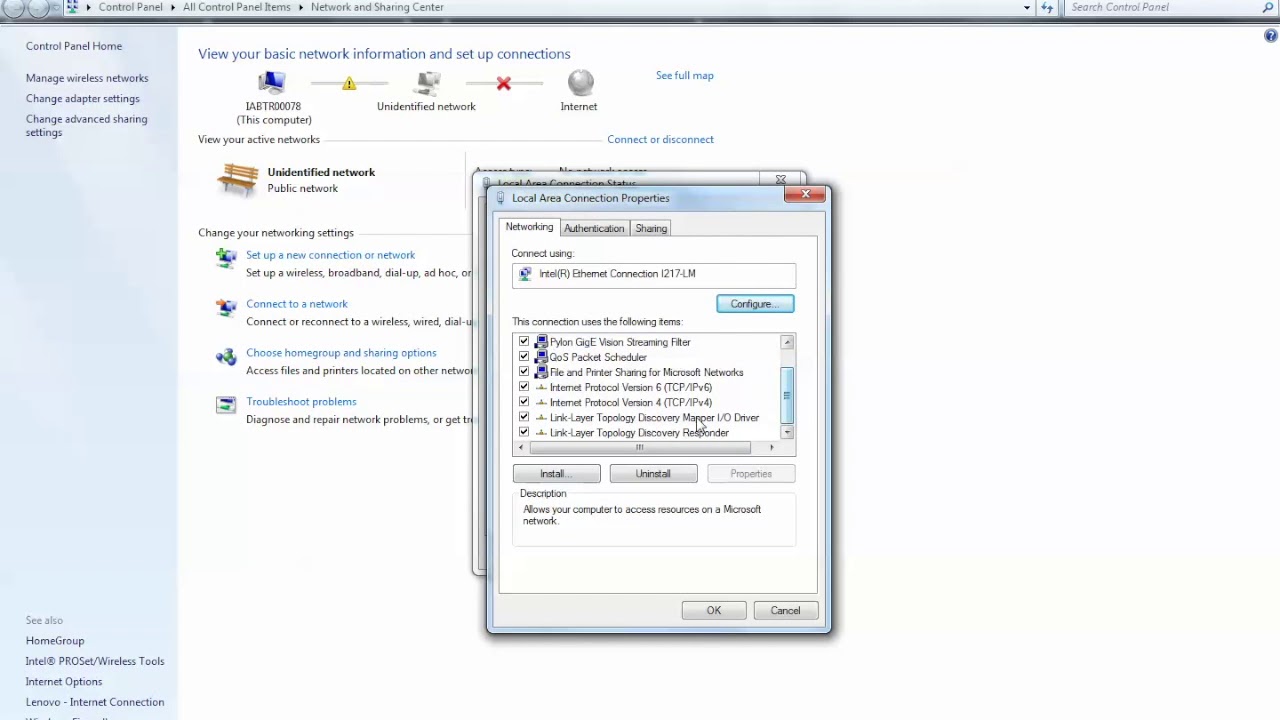Viewport: 1280px width, 720px height.
Task: Click the park bench Public network icon
Action: [238, 180]
